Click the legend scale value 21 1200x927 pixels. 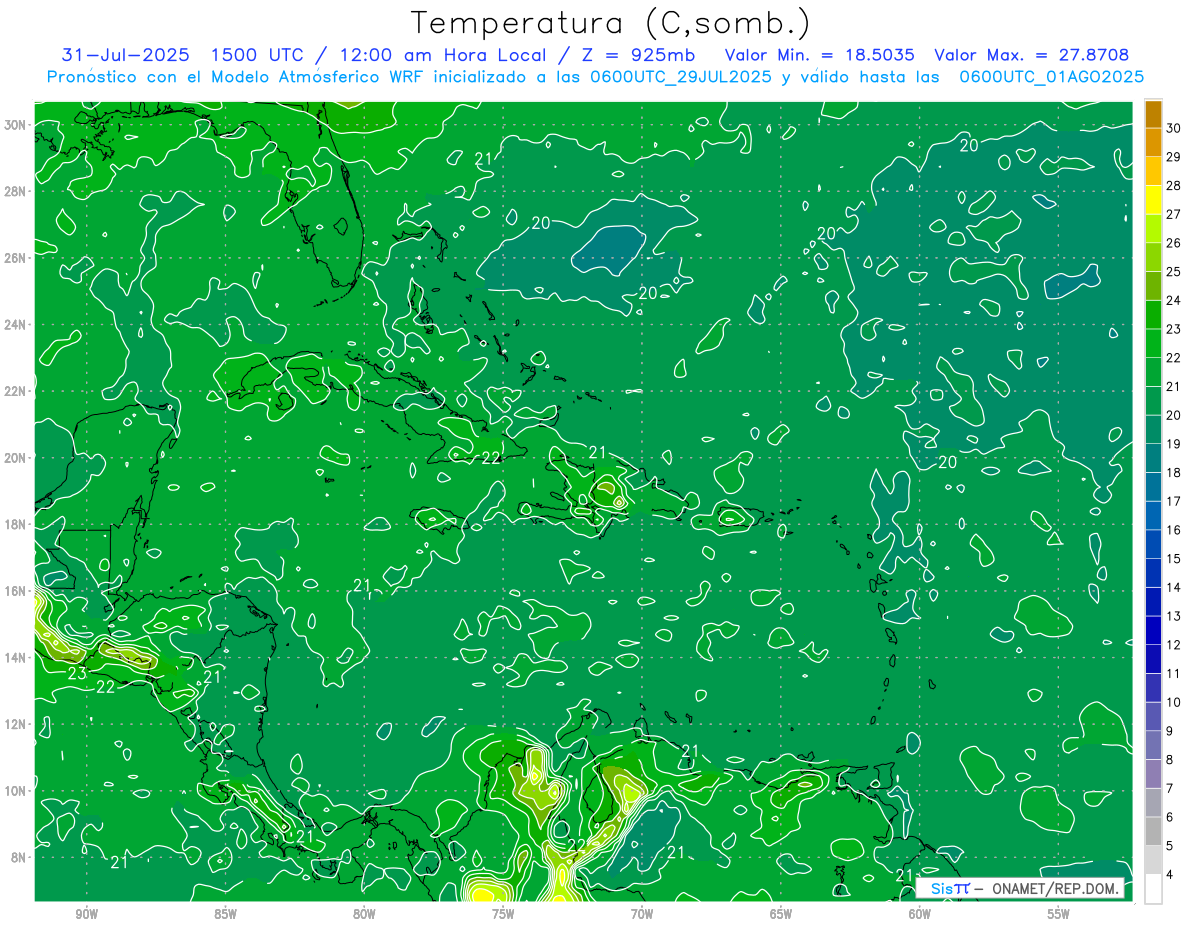coord(1173,387)
